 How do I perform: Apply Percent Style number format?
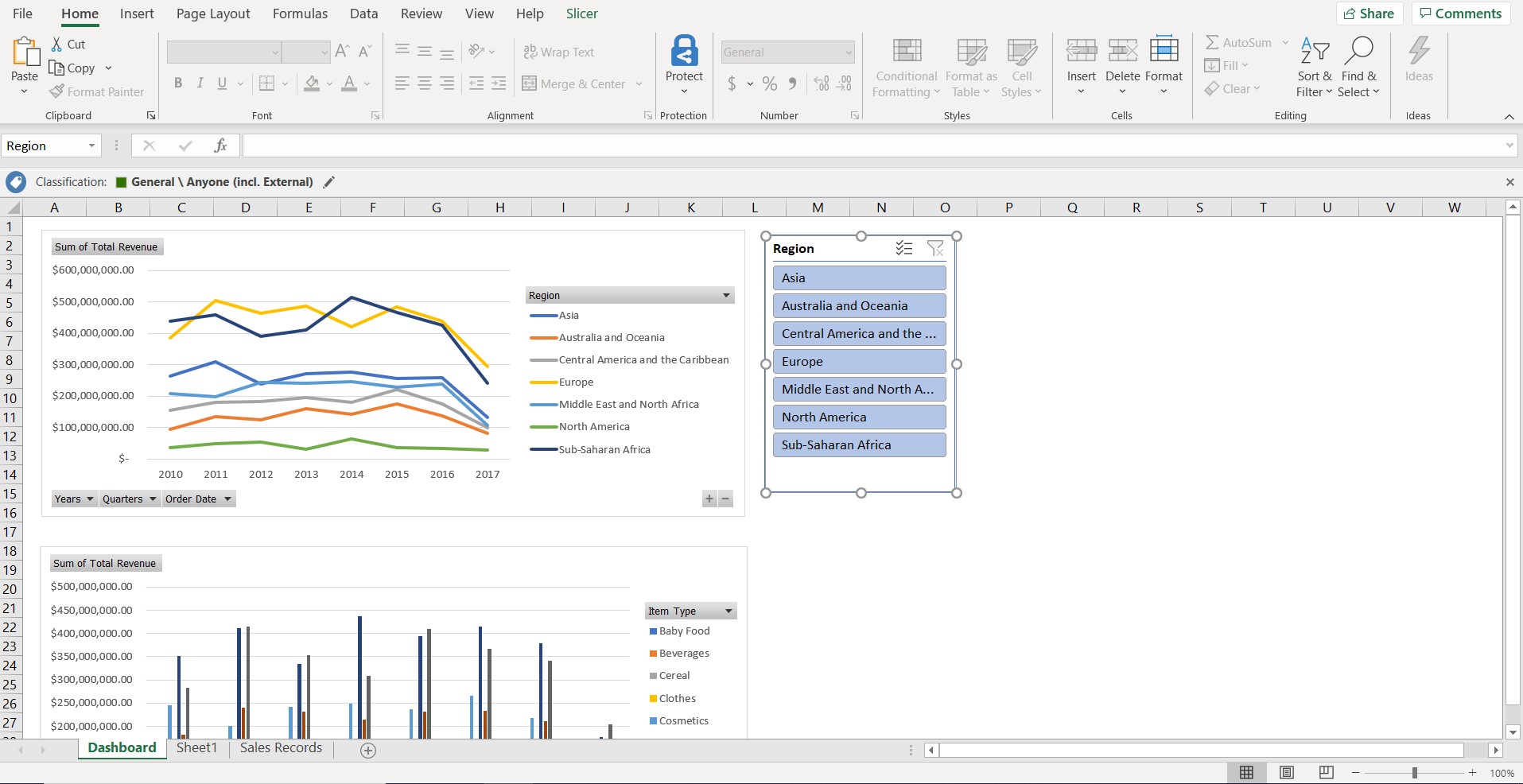[768, 83]
